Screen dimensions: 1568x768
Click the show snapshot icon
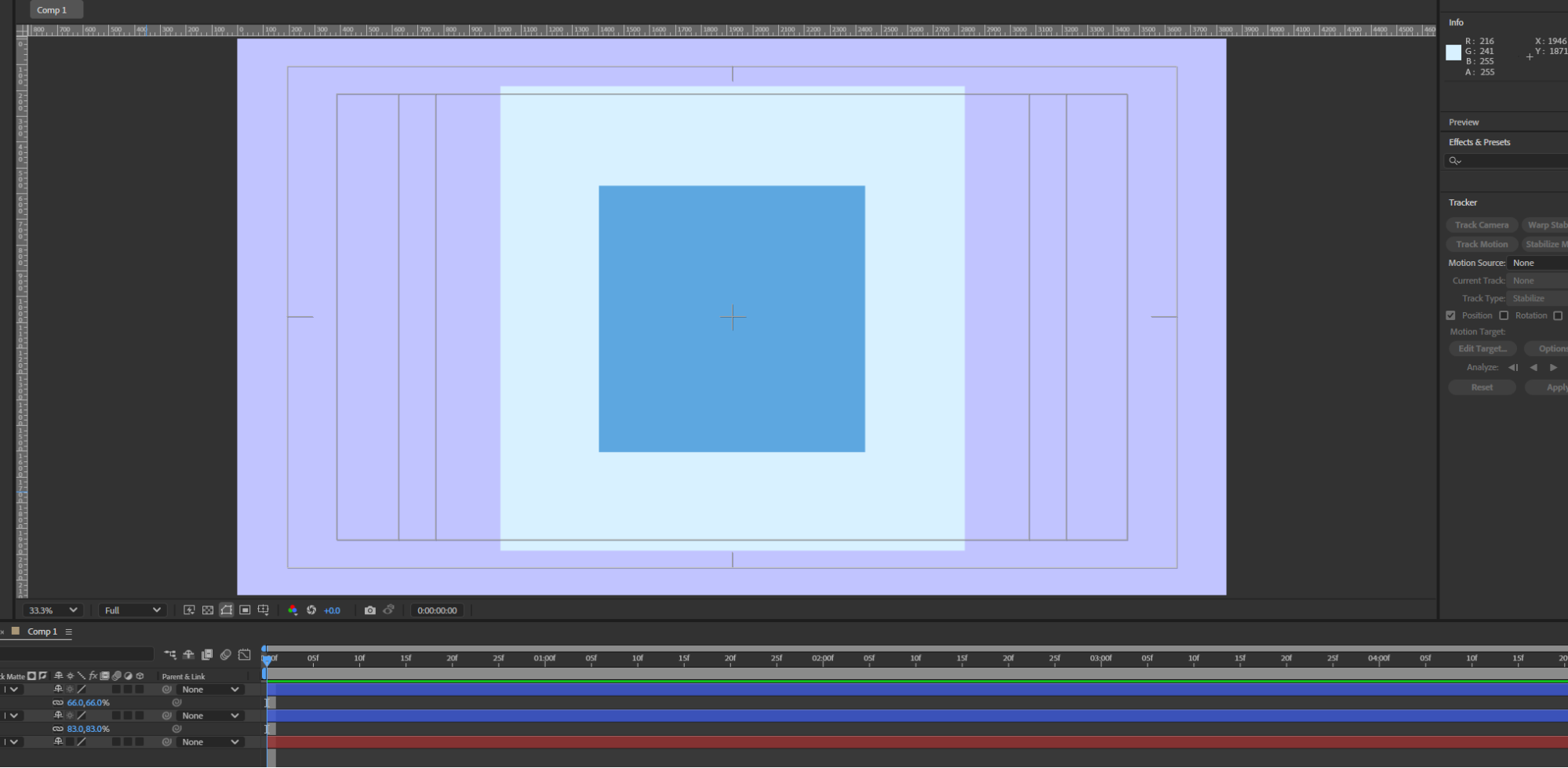click(389, 610)
